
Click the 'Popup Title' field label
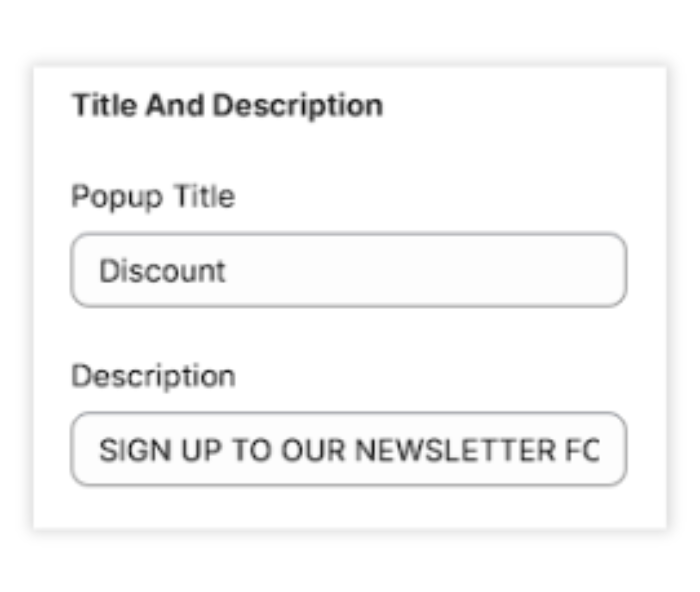pyautogui.click(x=153, y=196)
